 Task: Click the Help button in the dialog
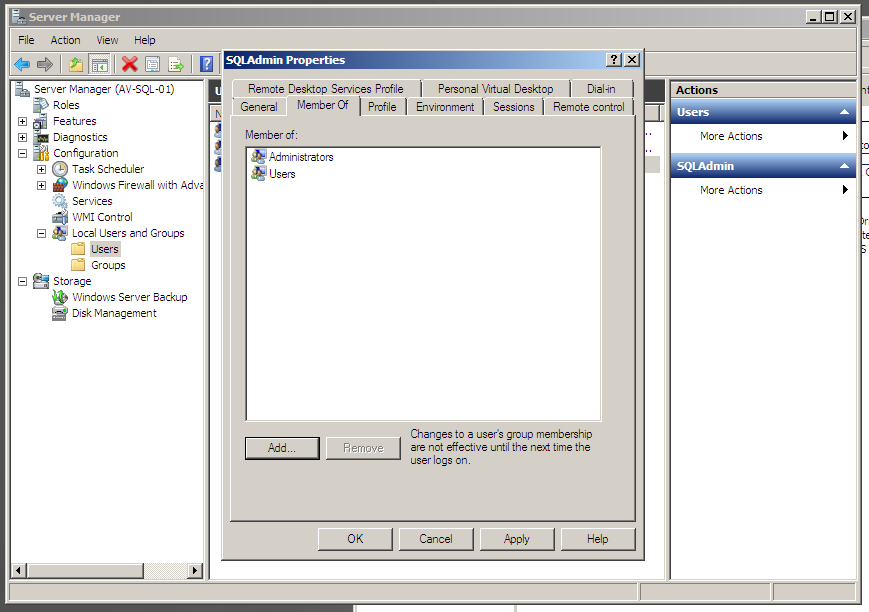click(x=598, y=539)
